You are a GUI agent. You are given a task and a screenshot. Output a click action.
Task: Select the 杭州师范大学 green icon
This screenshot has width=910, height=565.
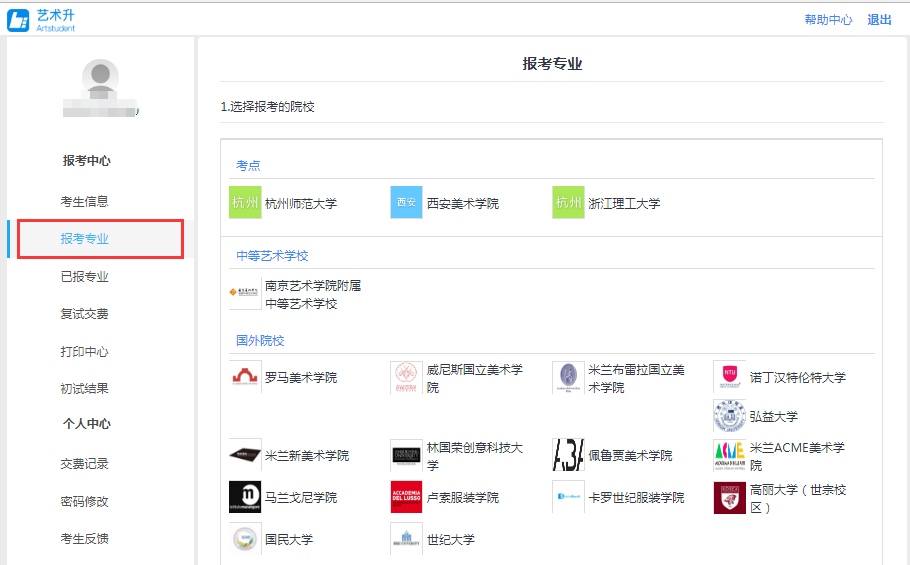[x=244, y=203]
